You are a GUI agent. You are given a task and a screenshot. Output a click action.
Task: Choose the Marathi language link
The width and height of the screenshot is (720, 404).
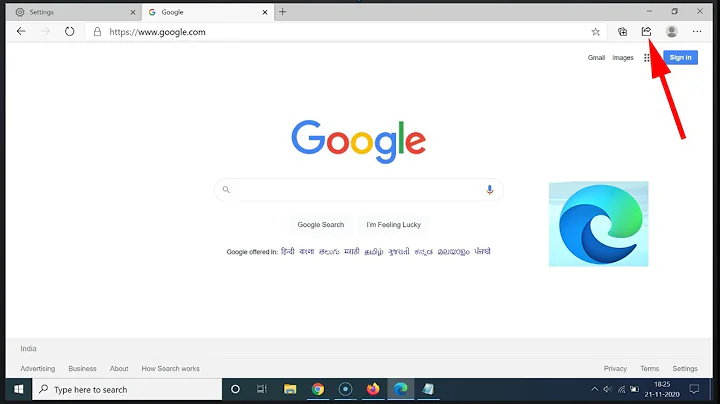[352, 251]
